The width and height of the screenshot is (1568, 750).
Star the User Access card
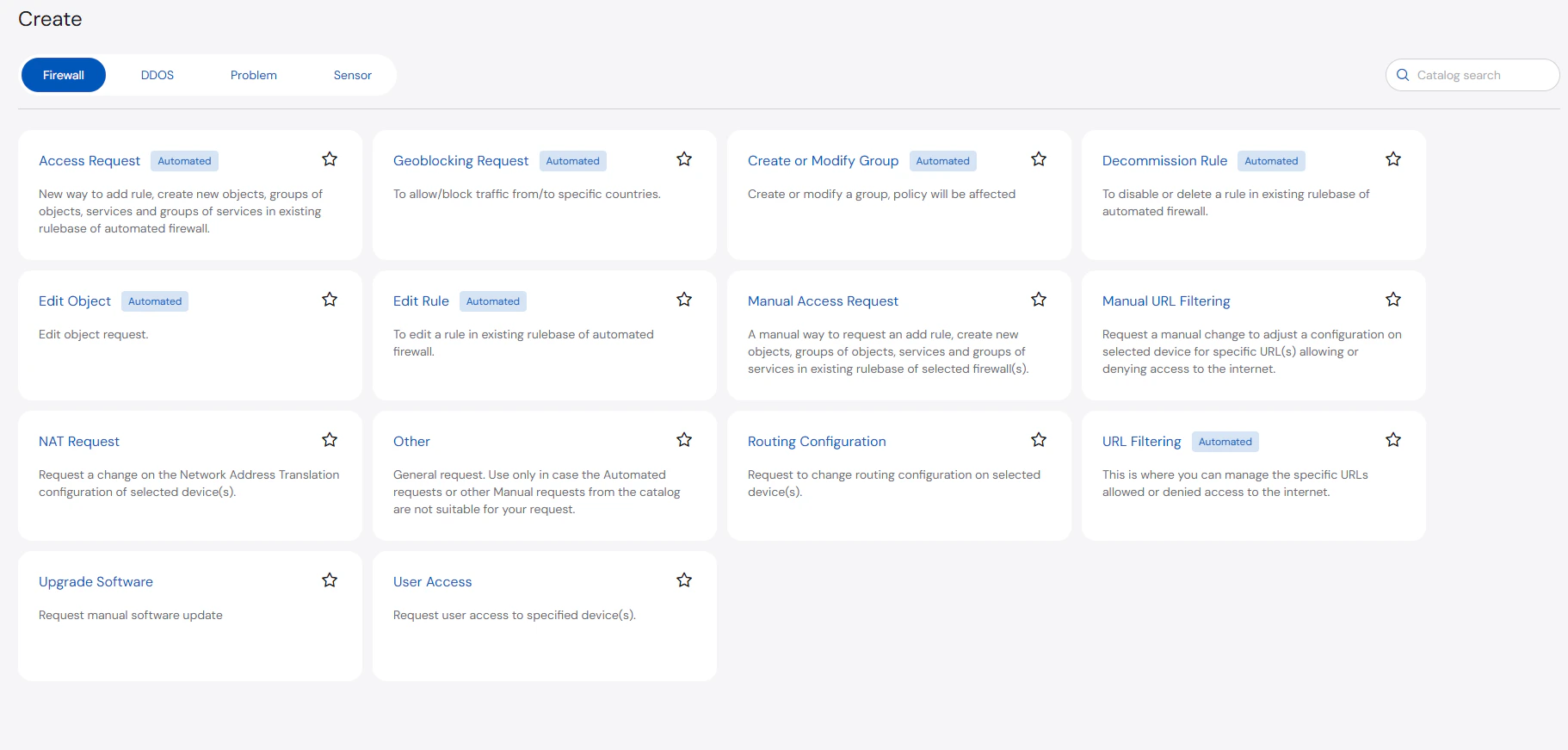[x=684, y=580]
